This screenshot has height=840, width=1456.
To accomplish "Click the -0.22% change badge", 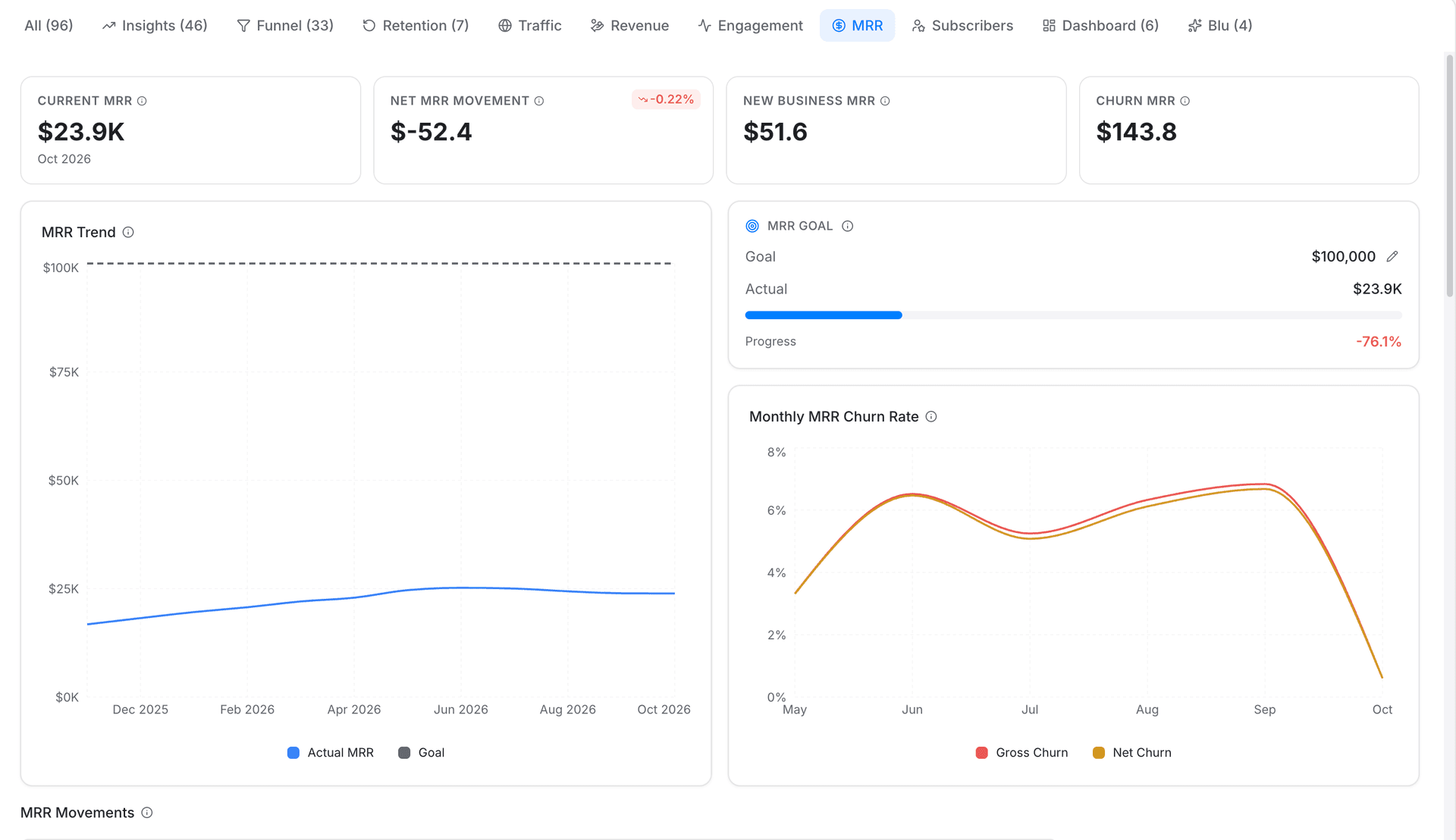I will [666, 99].
